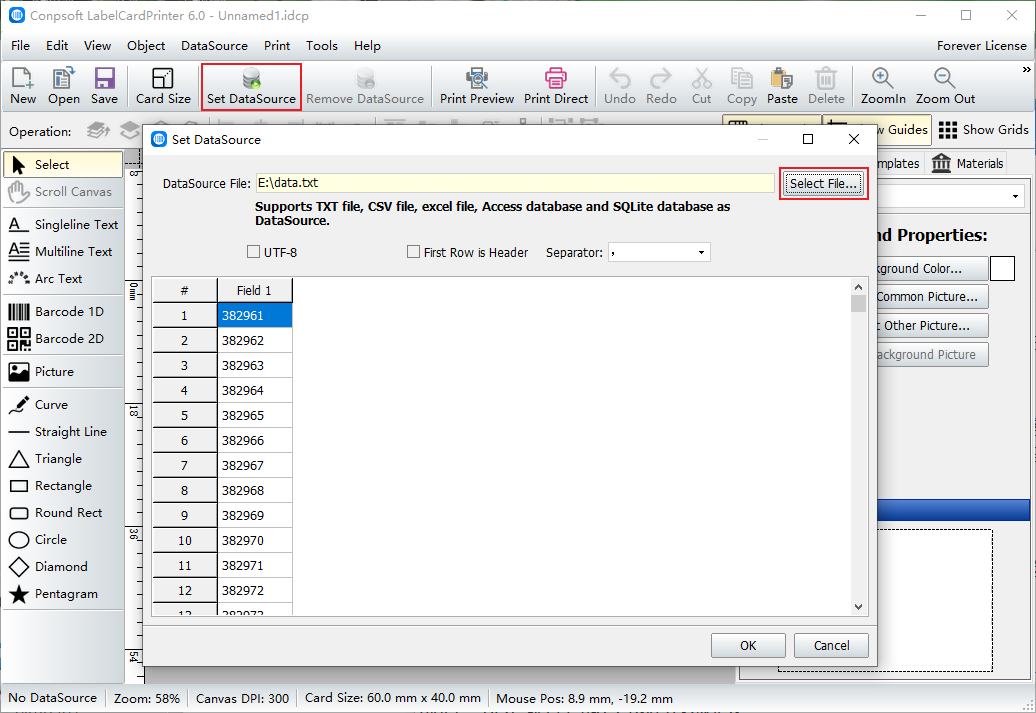Click Set DataSource in toolbar
Image resolution: width=1036 pixels, height=713 pixels.
[251, 86]
